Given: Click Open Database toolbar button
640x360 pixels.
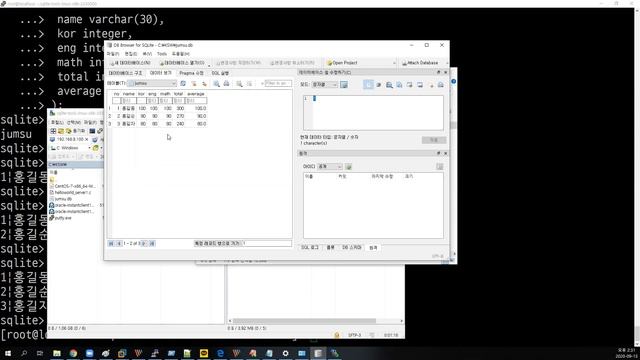Looking at the screenshot, I should [x=182, y=63].
